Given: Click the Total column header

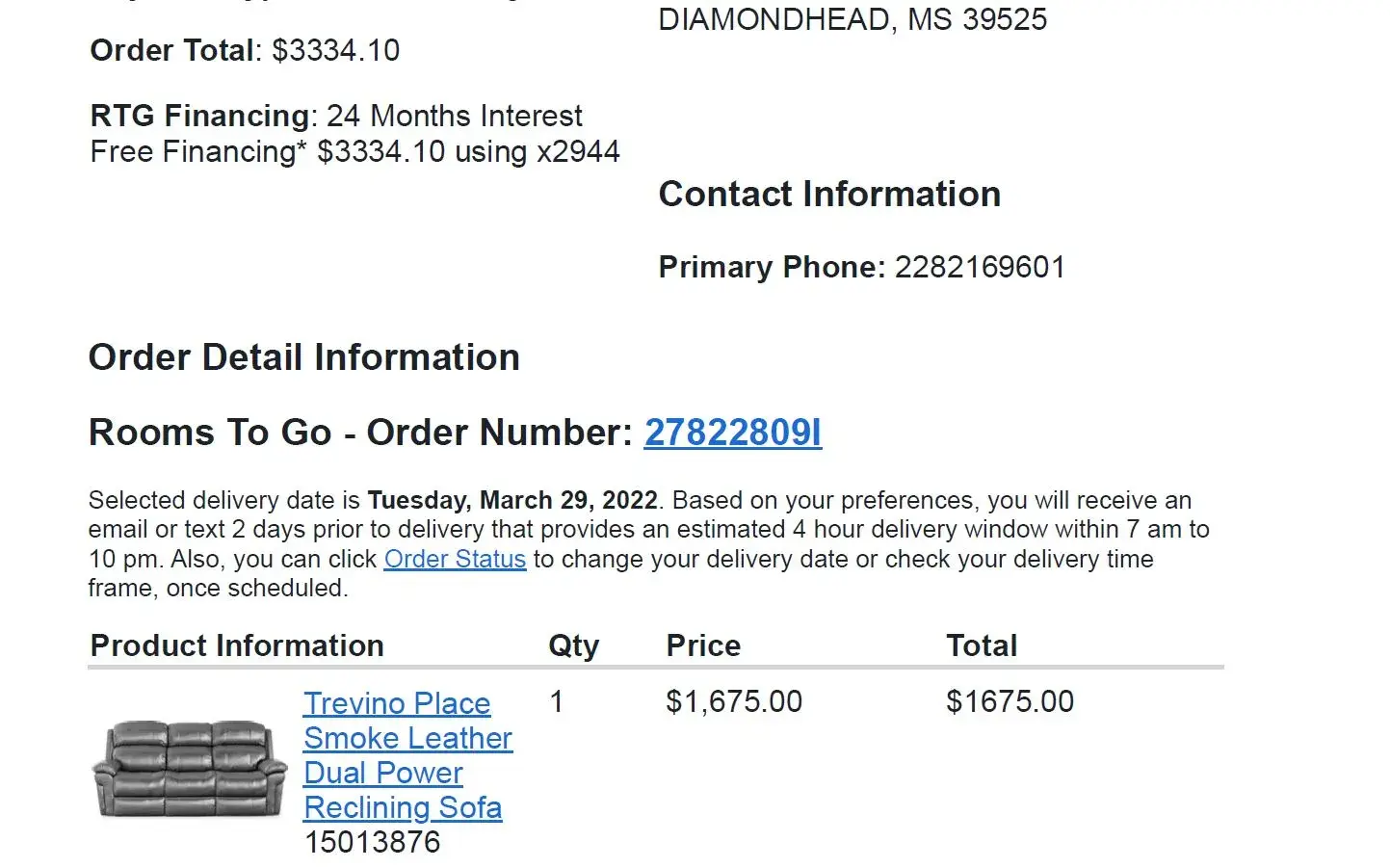Looking at the screenshot, I should pyautogui.click(x=982, y=645).
